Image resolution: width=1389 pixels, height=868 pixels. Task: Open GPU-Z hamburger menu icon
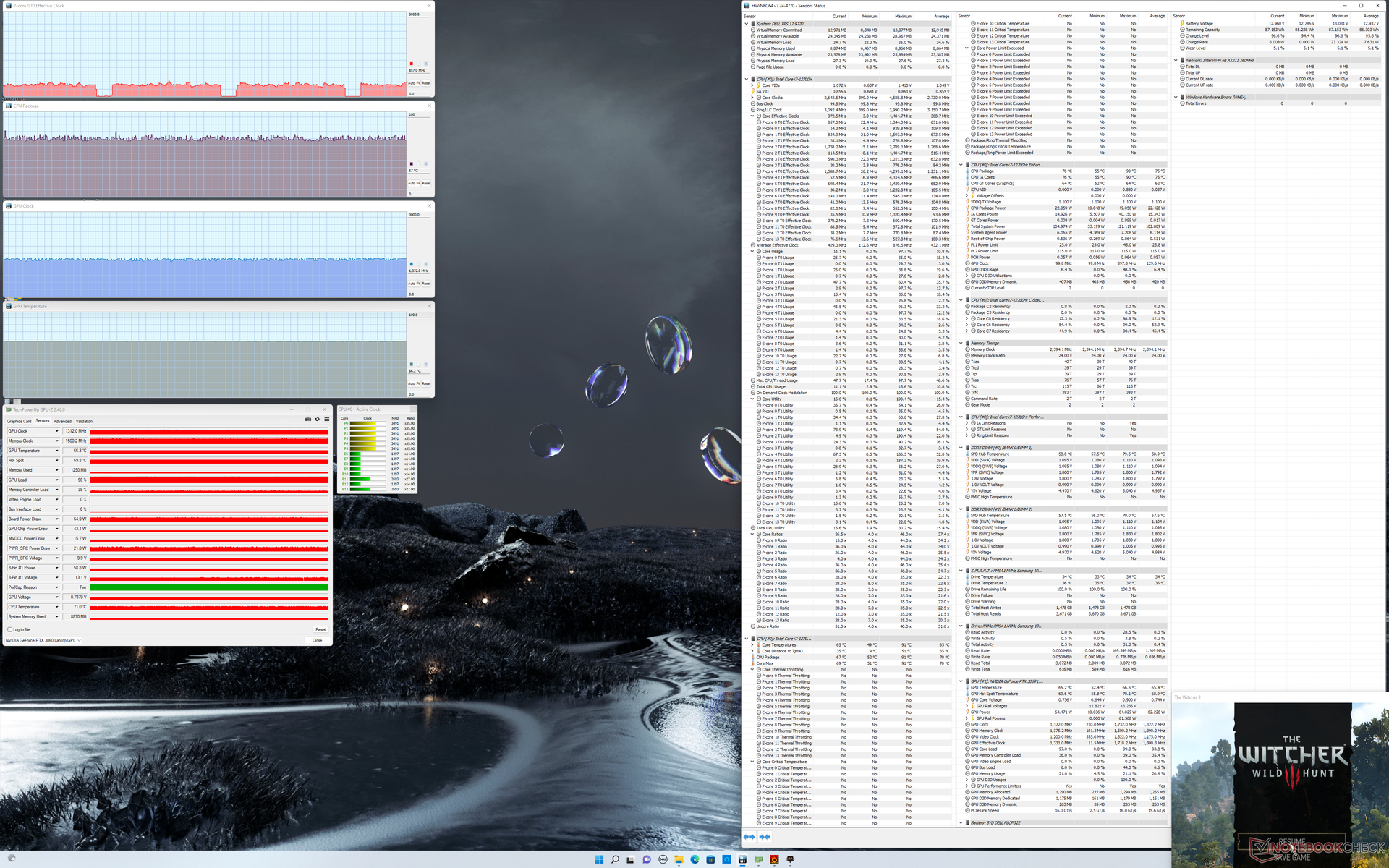click(x=326, y=419)
